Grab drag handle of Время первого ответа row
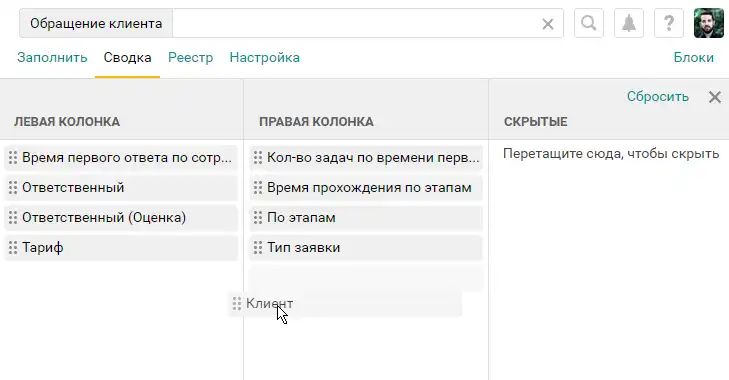The width and height of the screenshot is (729, 380). point(13,157)
